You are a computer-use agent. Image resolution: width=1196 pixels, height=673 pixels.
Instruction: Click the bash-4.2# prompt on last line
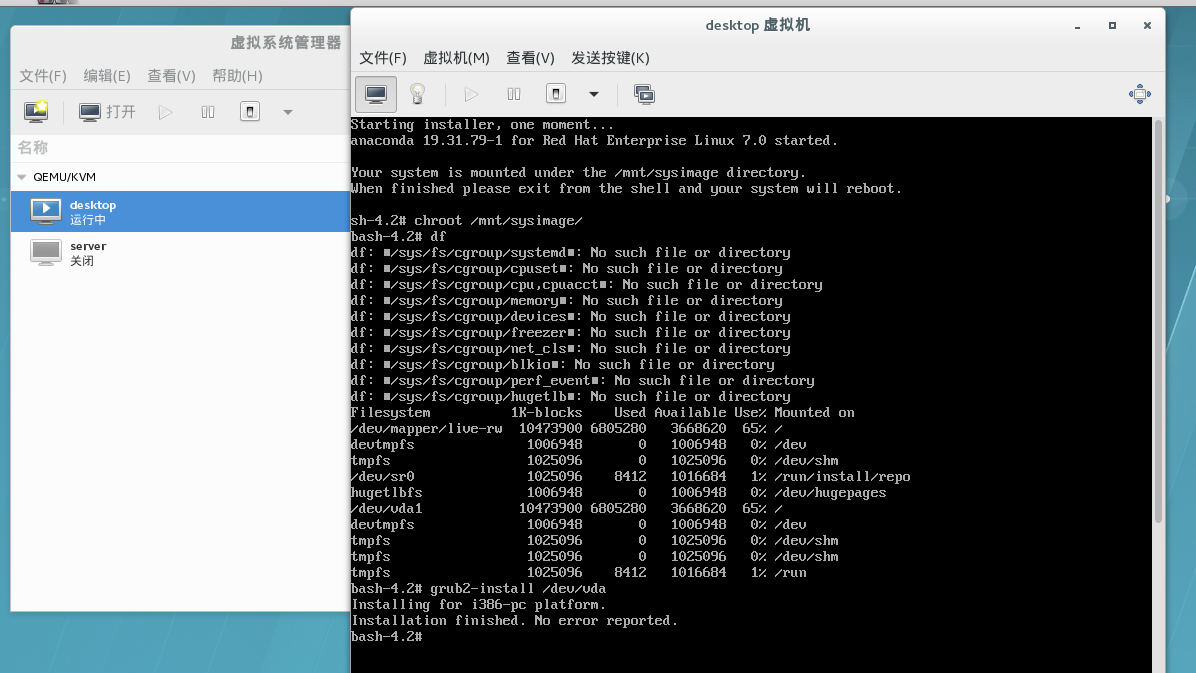(387, 636)
